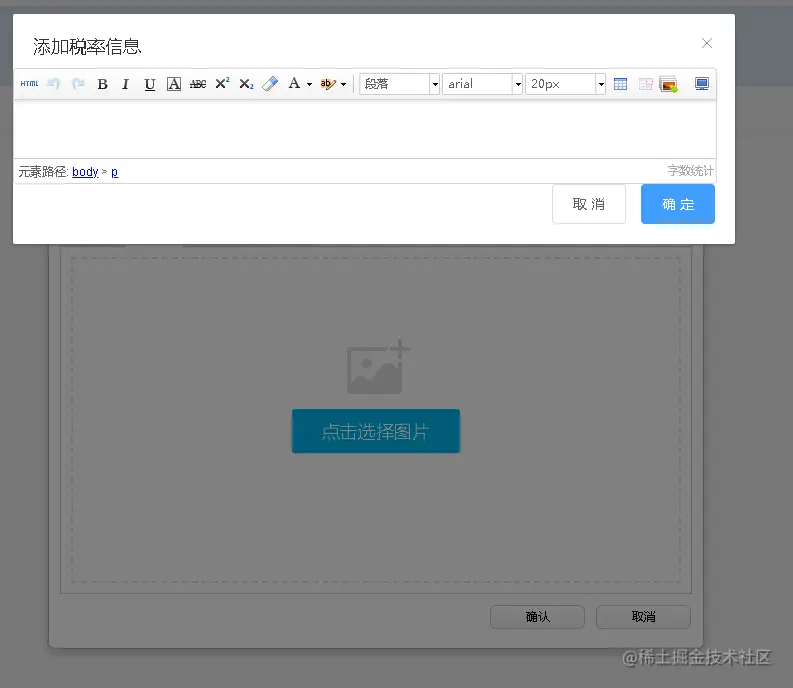Toggle bold formatting
793x688 pixels.
point(102,84)
